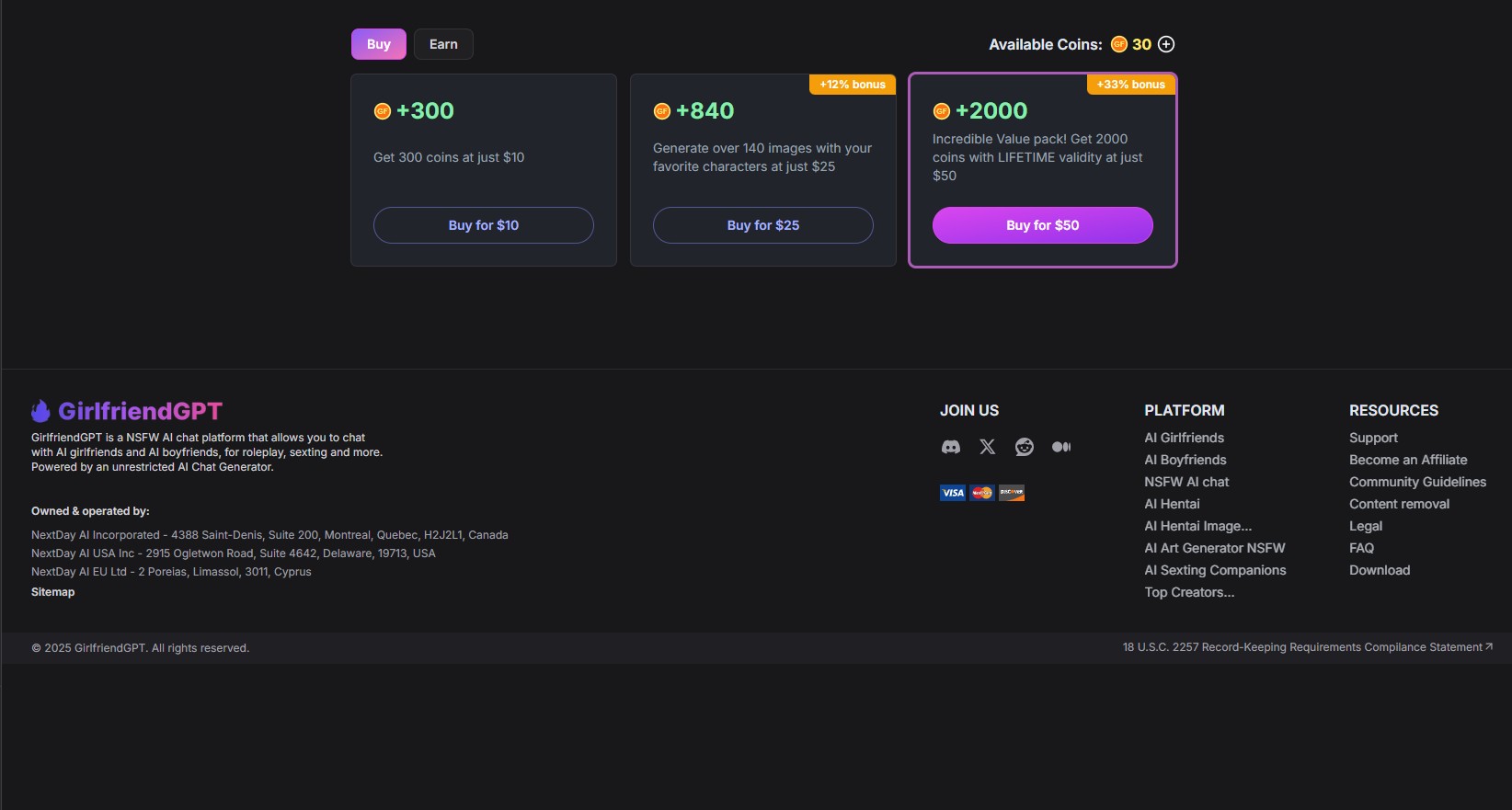Open the Discord community icon
Image resolution: width=1512 pixels, height=810 pixels.
[950, 447]
